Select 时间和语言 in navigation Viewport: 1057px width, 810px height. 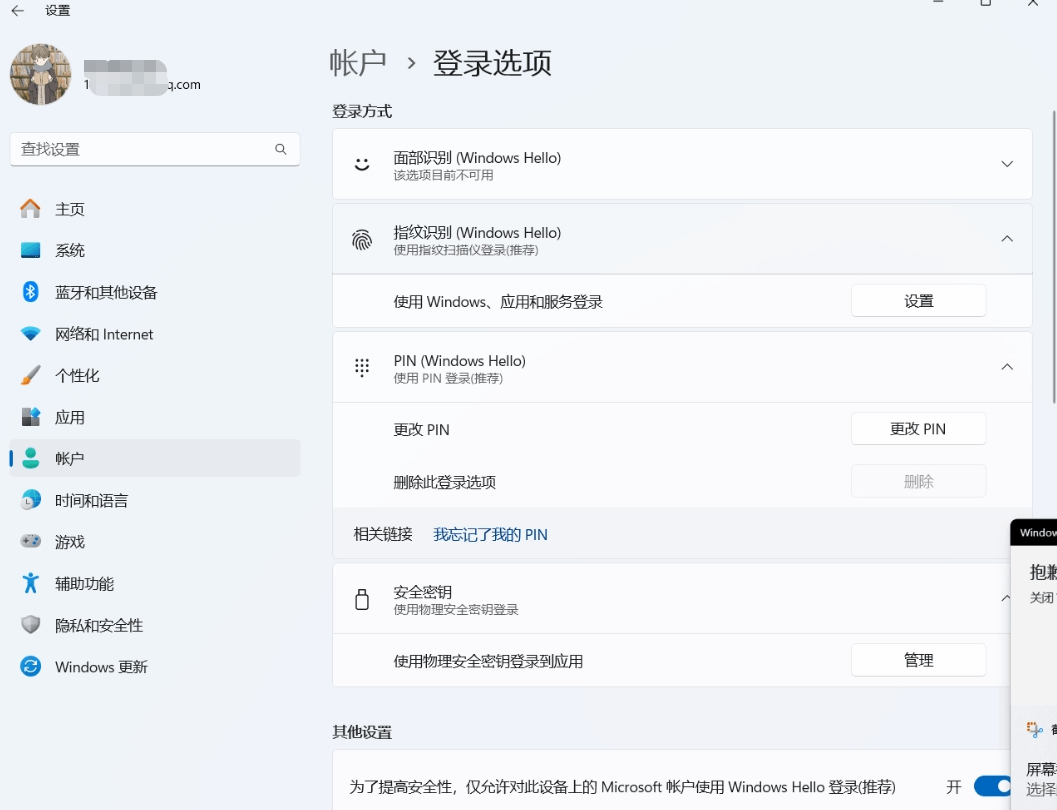pyautogui.click(x=155, y=500)
